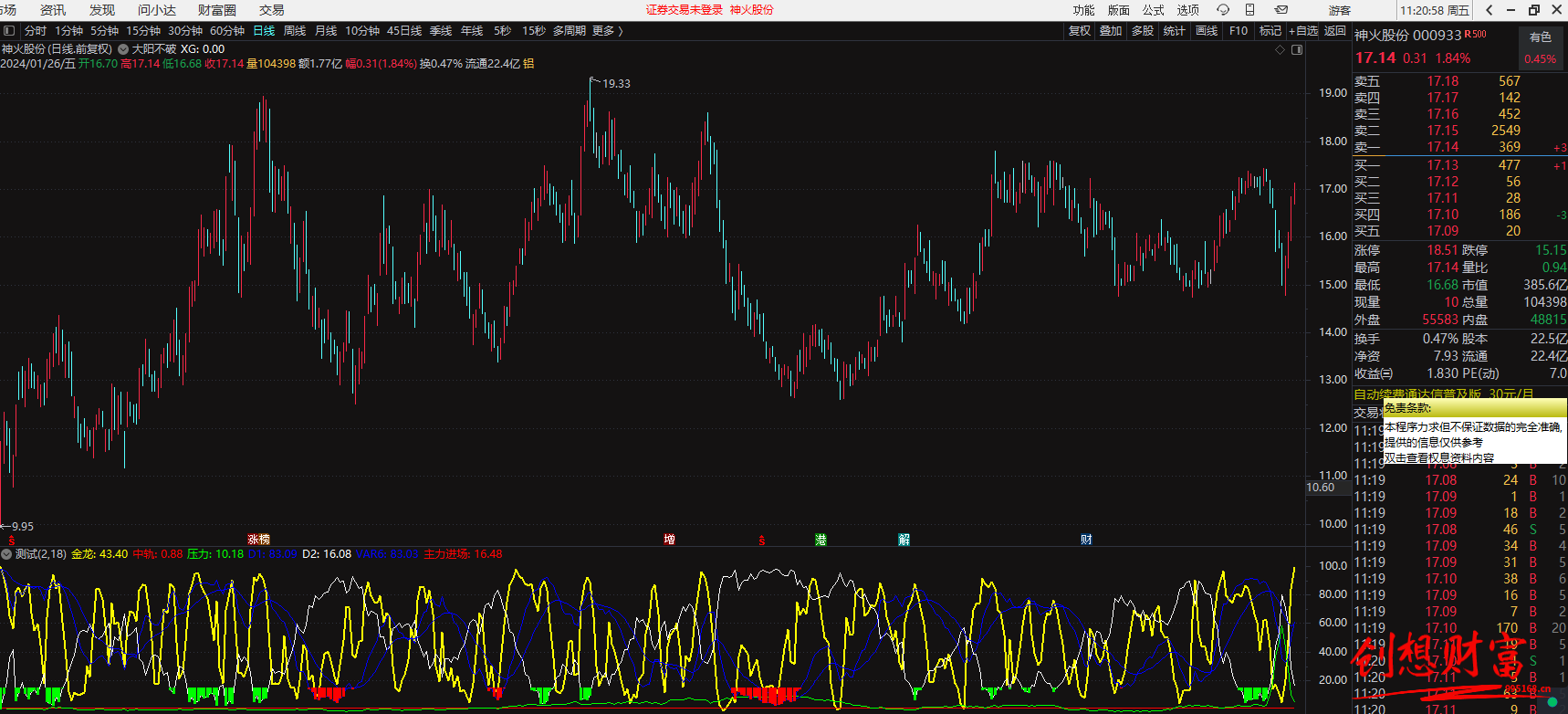Screen dimensions: 1568x714
Task: Click the 财 event marker on chart
Action: [1086, 540]
